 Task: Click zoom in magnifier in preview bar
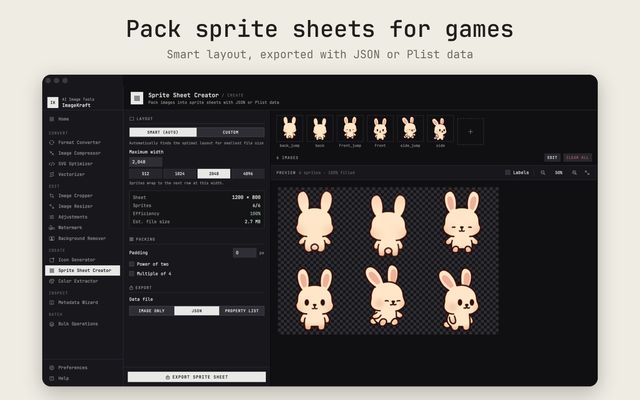[574, 173]
